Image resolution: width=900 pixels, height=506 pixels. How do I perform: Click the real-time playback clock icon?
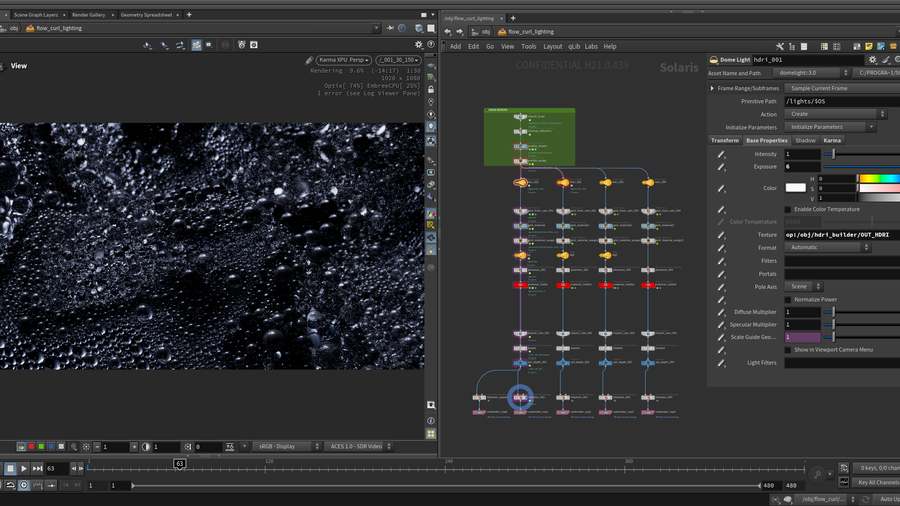click(24, 485)
